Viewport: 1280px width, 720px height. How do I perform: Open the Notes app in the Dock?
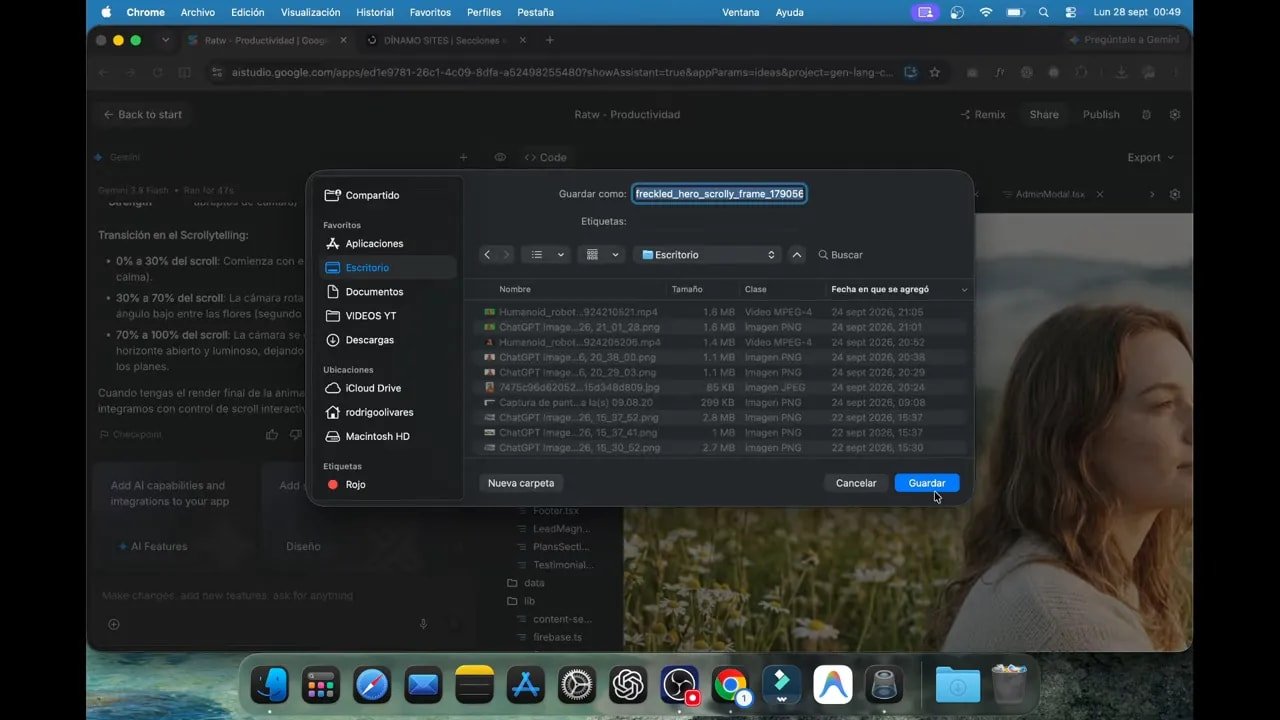point(474,685)
